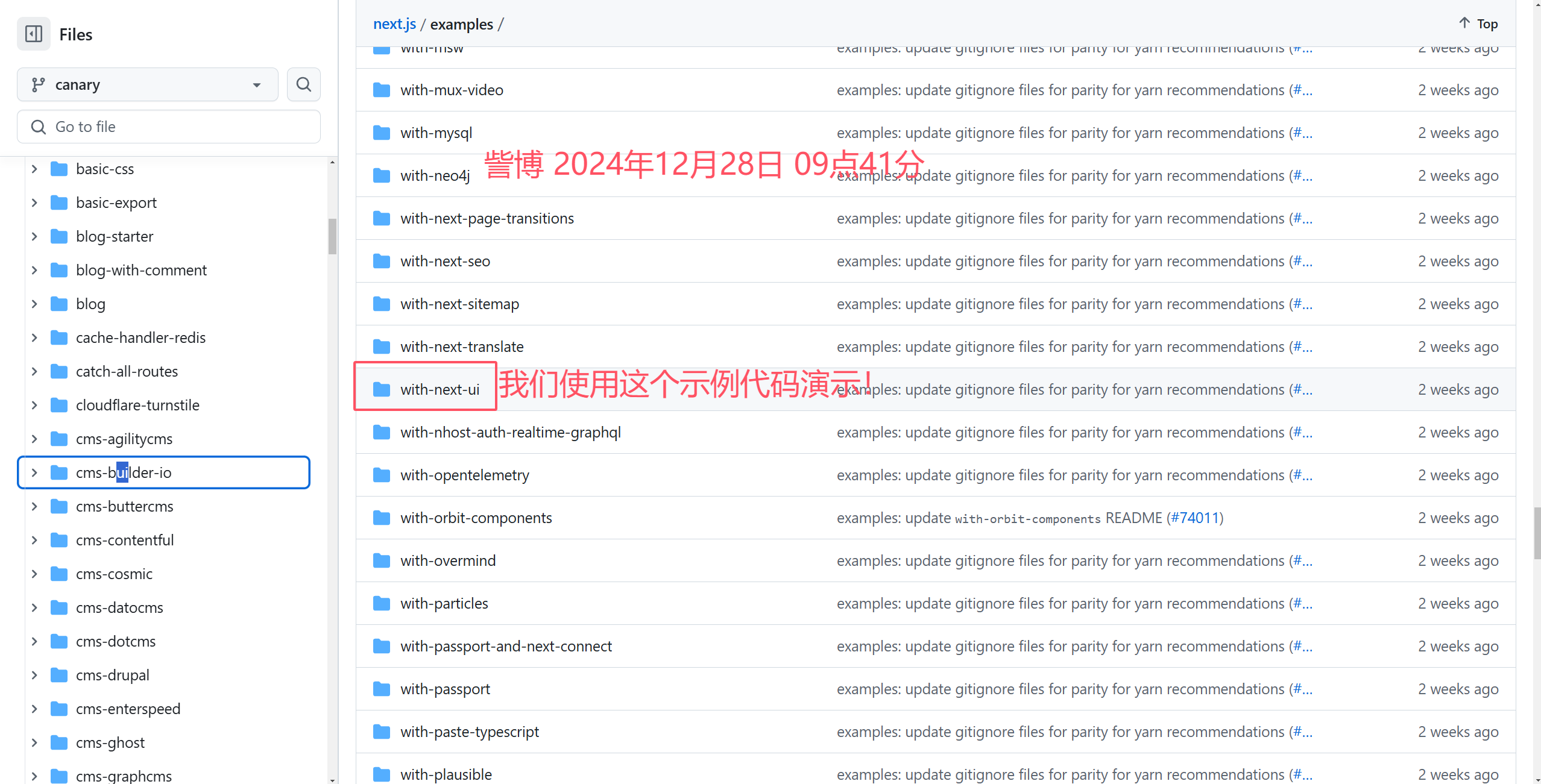Screen dimensions: 1541x784
Task: Click the main page scrollbar thumb
Action: click(1537, 533)
